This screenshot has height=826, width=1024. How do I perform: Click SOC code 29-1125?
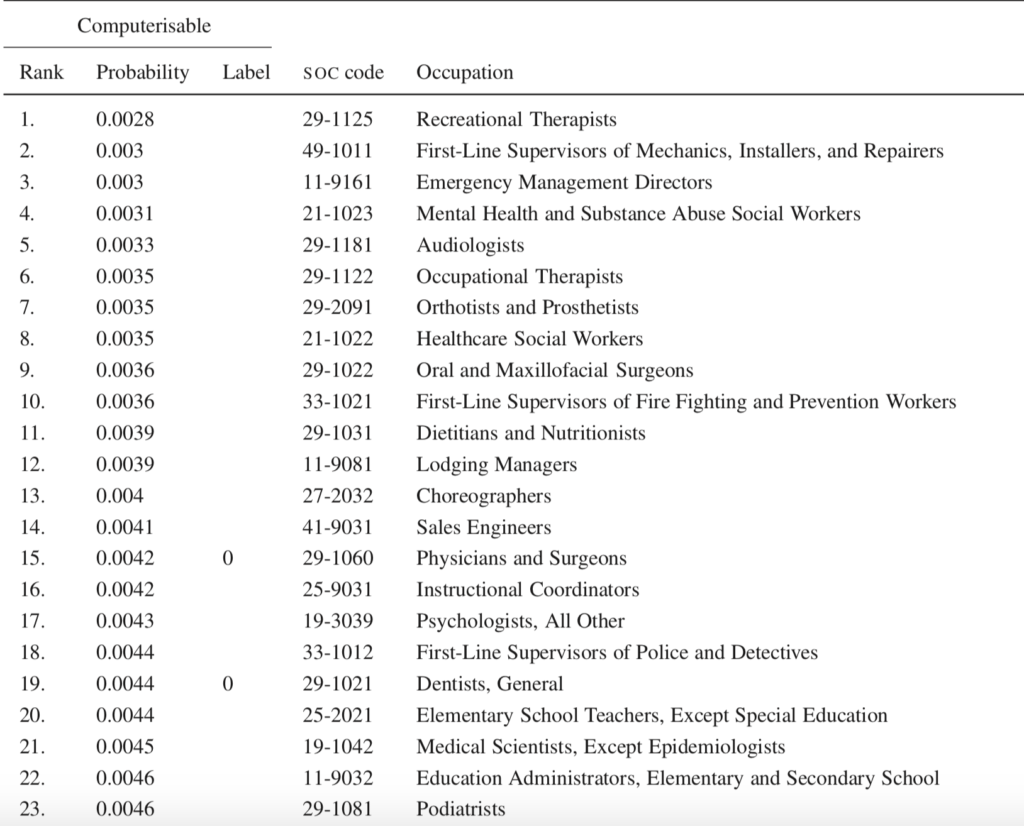pyautogui.click(x=337, y=119)
